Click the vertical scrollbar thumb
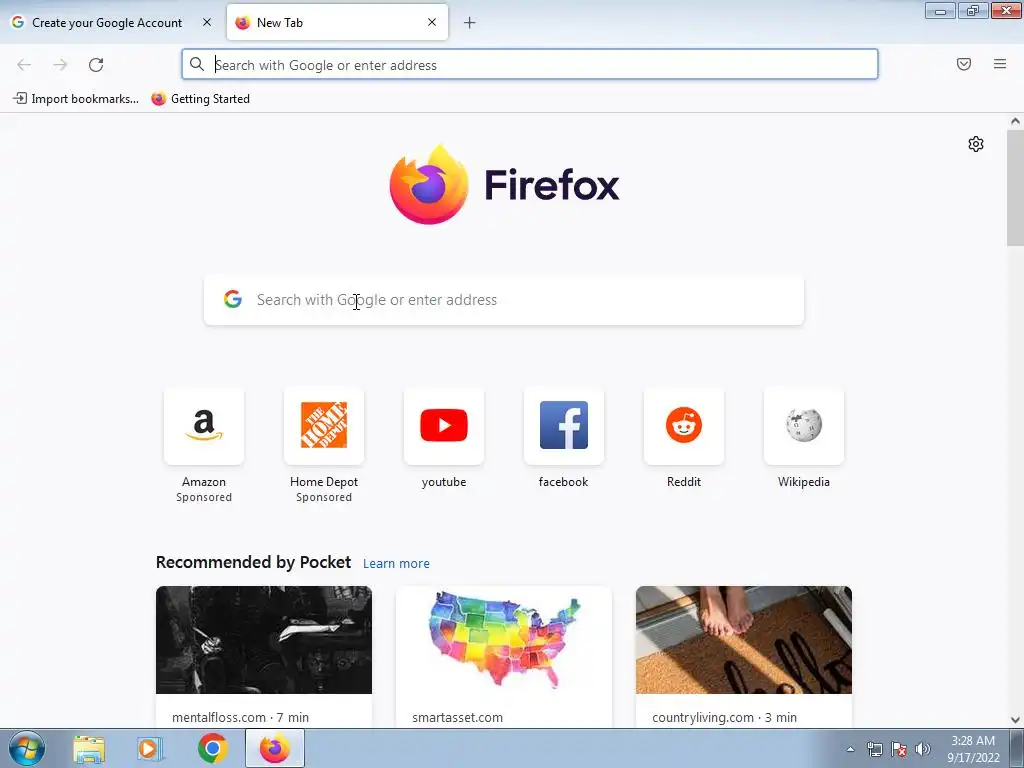Screen dimensions: 1024x768 click(1015, 188)
